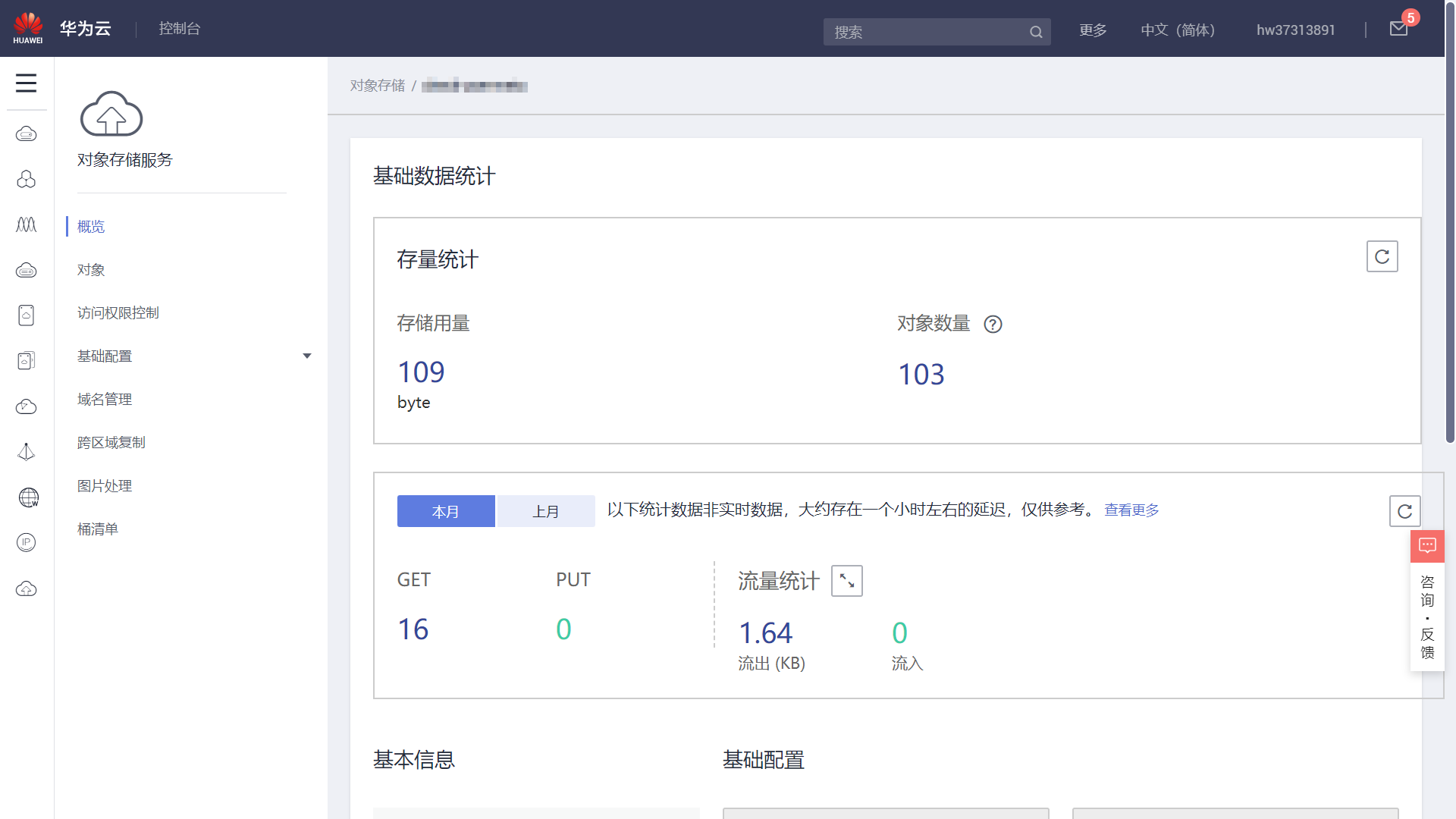Click the storage usage value 109
The width and height of the screenshot is (1456, 819).
(x=421, y=372)
